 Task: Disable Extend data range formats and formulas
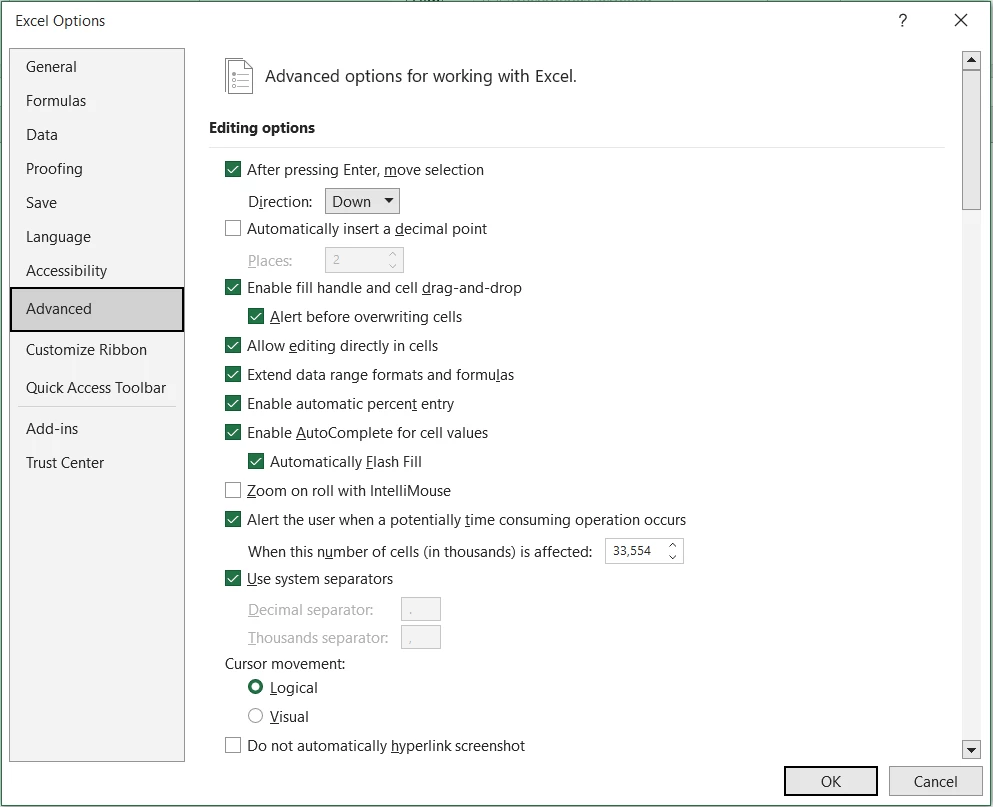[233, 375]
